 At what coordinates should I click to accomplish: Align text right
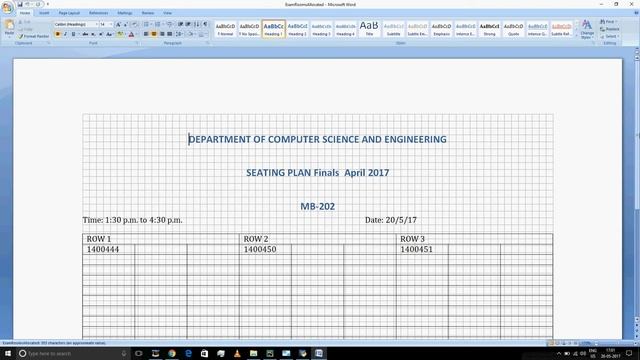[x=162, y=34]
